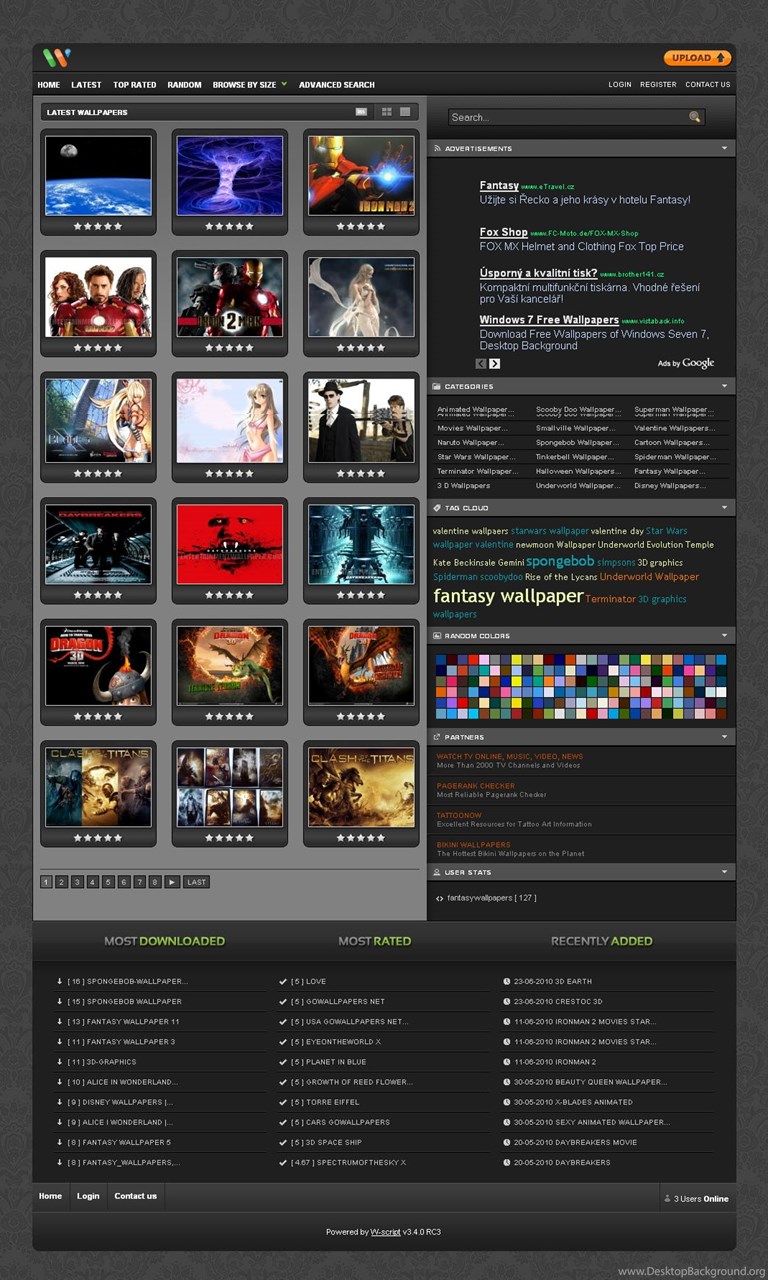The image size is (768, 1280).
Task: Collapse the Tag Cloud panel
Action: pos(725,508)
